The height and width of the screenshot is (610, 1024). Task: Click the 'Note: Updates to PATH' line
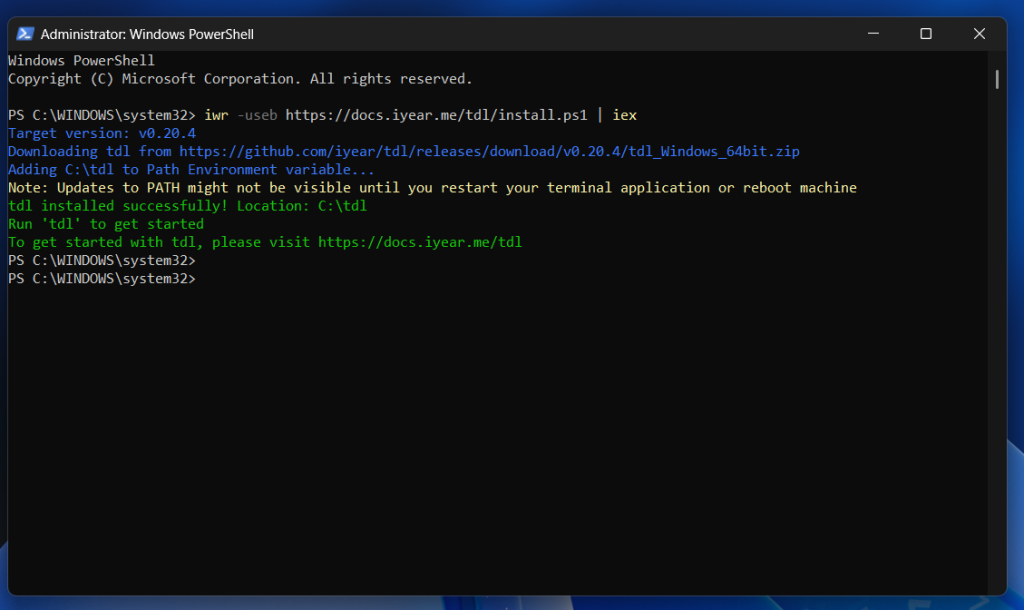tap(432, 188)
